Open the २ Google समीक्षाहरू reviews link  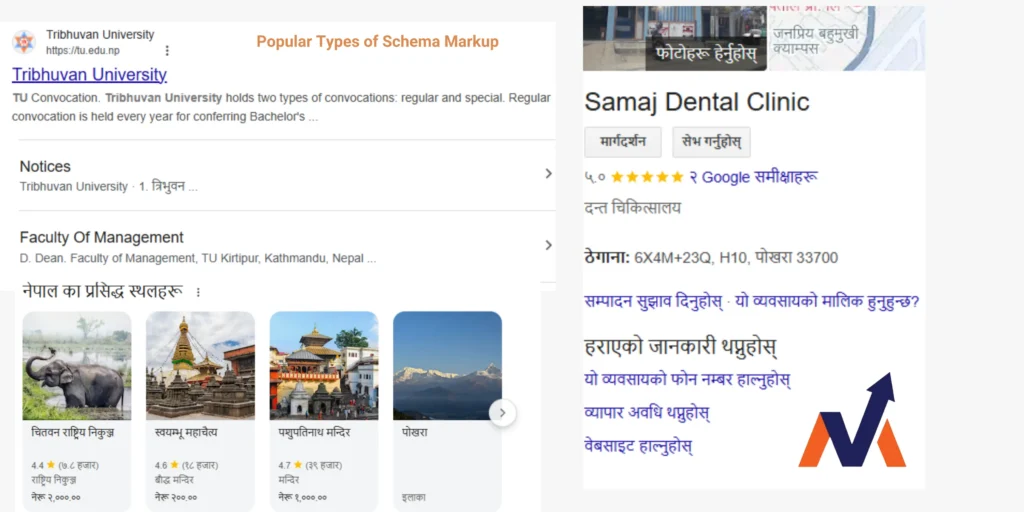click(x=754, y=177)
